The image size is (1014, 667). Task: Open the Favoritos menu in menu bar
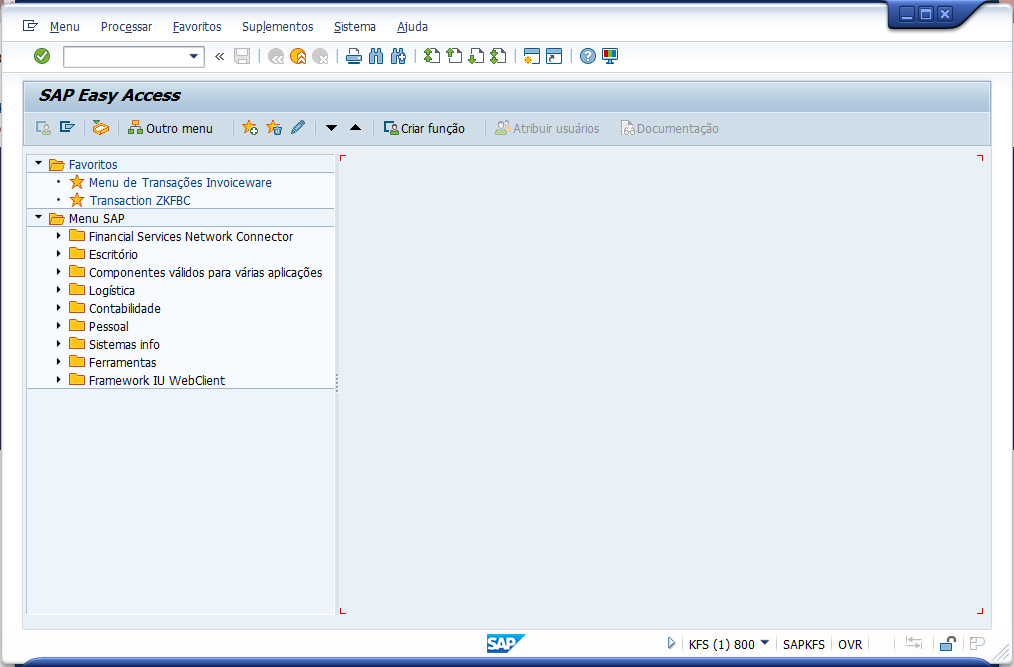(x=197, y=27)
